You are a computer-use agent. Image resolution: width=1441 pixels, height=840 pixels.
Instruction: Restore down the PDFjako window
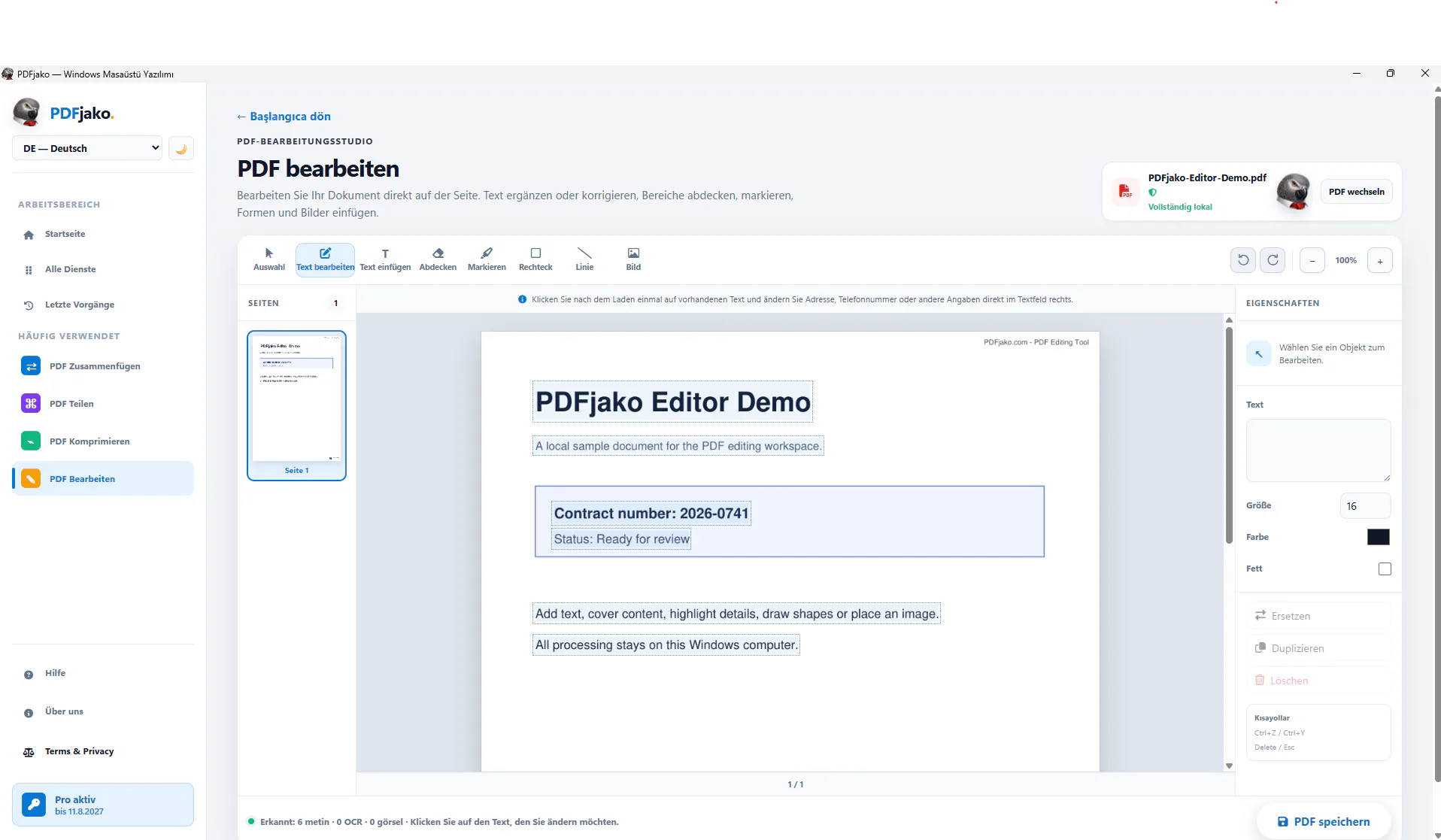1391,73
